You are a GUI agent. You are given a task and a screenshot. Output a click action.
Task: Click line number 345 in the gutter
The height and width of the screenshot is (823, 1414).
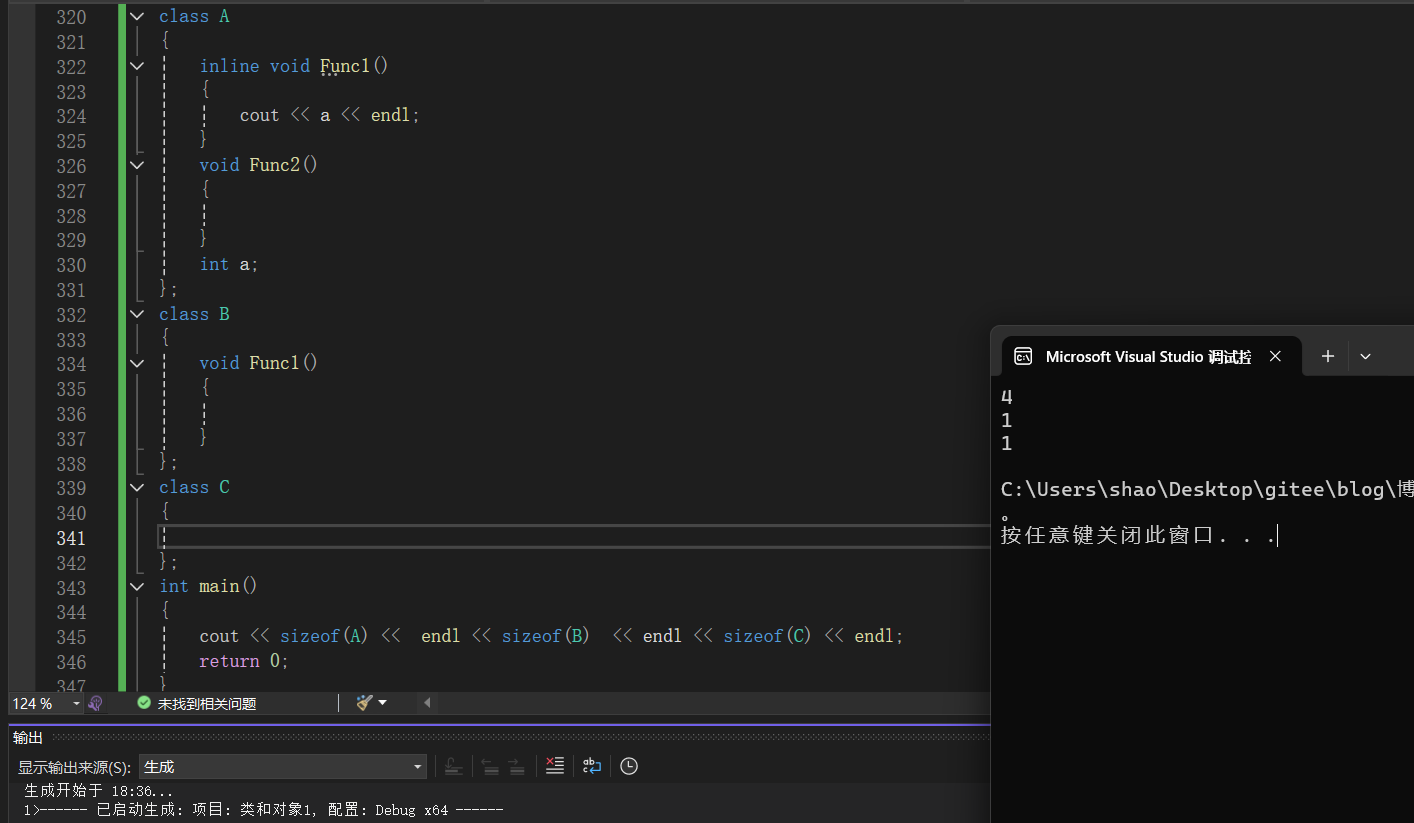(x=71, y=637)
